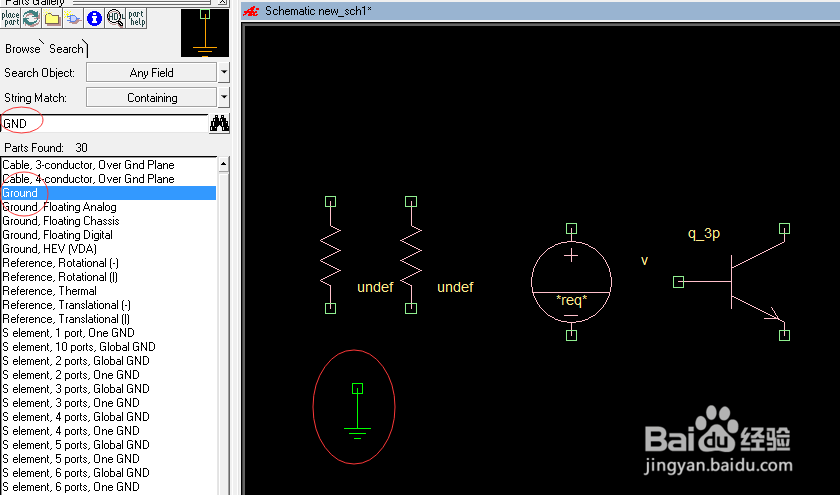Image resolution: width=840 pixels, height=495 pixels.
Task: Open the part help icon
Action: click(136, 18)
